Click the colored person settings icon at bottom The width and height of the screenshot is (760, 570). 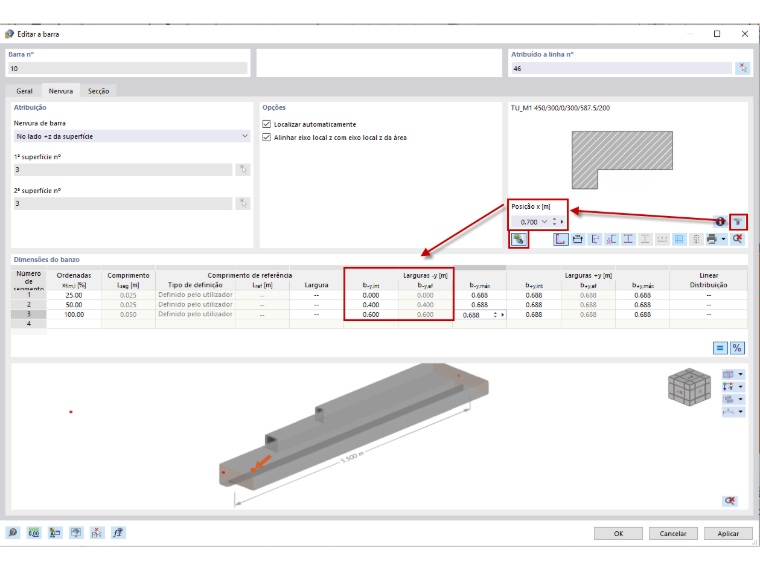[x=55, y=533]
